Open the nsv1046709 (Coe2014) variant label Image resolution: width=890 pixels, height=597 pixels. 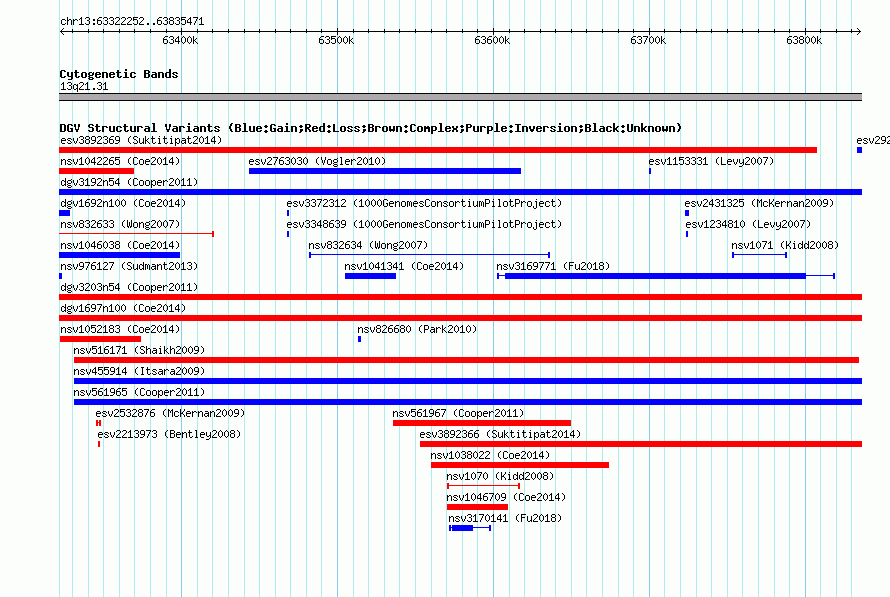pyautogui.click(x=506, y=497)
